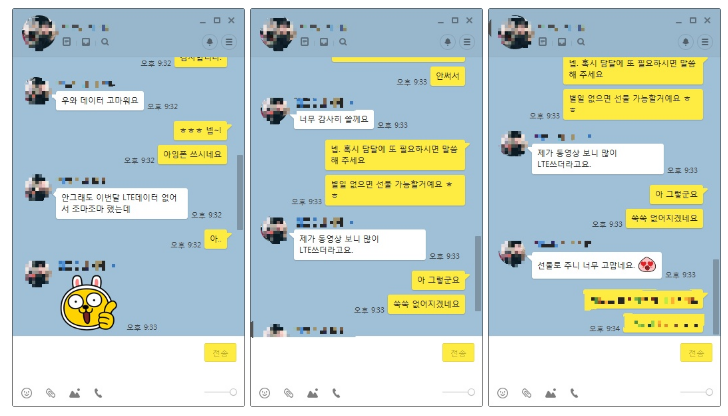Click the yellow 전송 button in left window
Viewport: 728px width, 416px height.
[220, 353]
